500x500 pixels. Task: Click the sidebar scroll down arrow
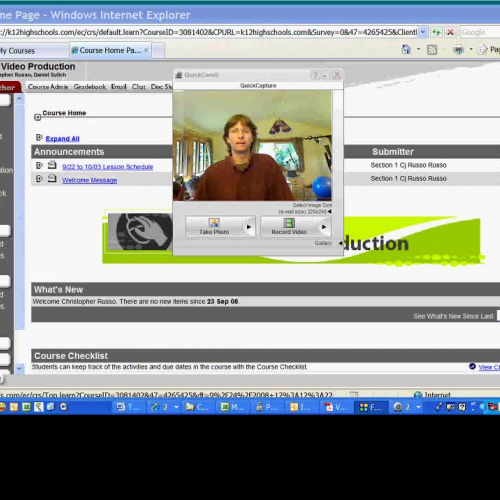[x=19, y=368]
